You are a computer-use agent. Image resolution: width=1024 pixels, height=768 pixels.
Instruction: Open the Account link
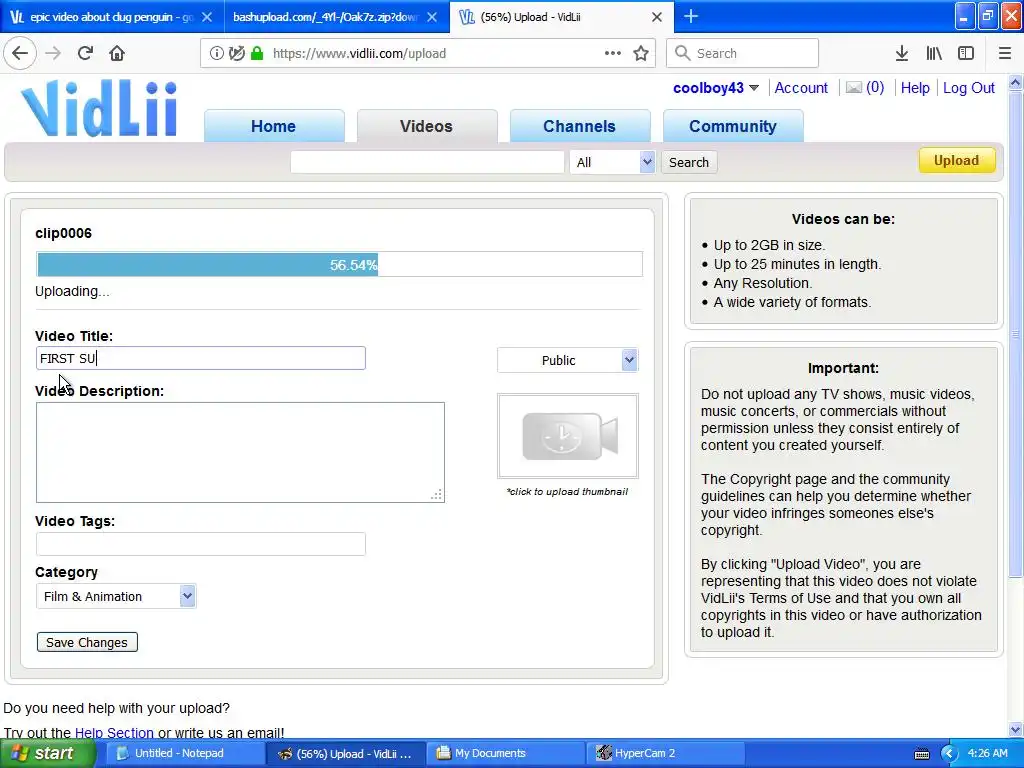801,88
